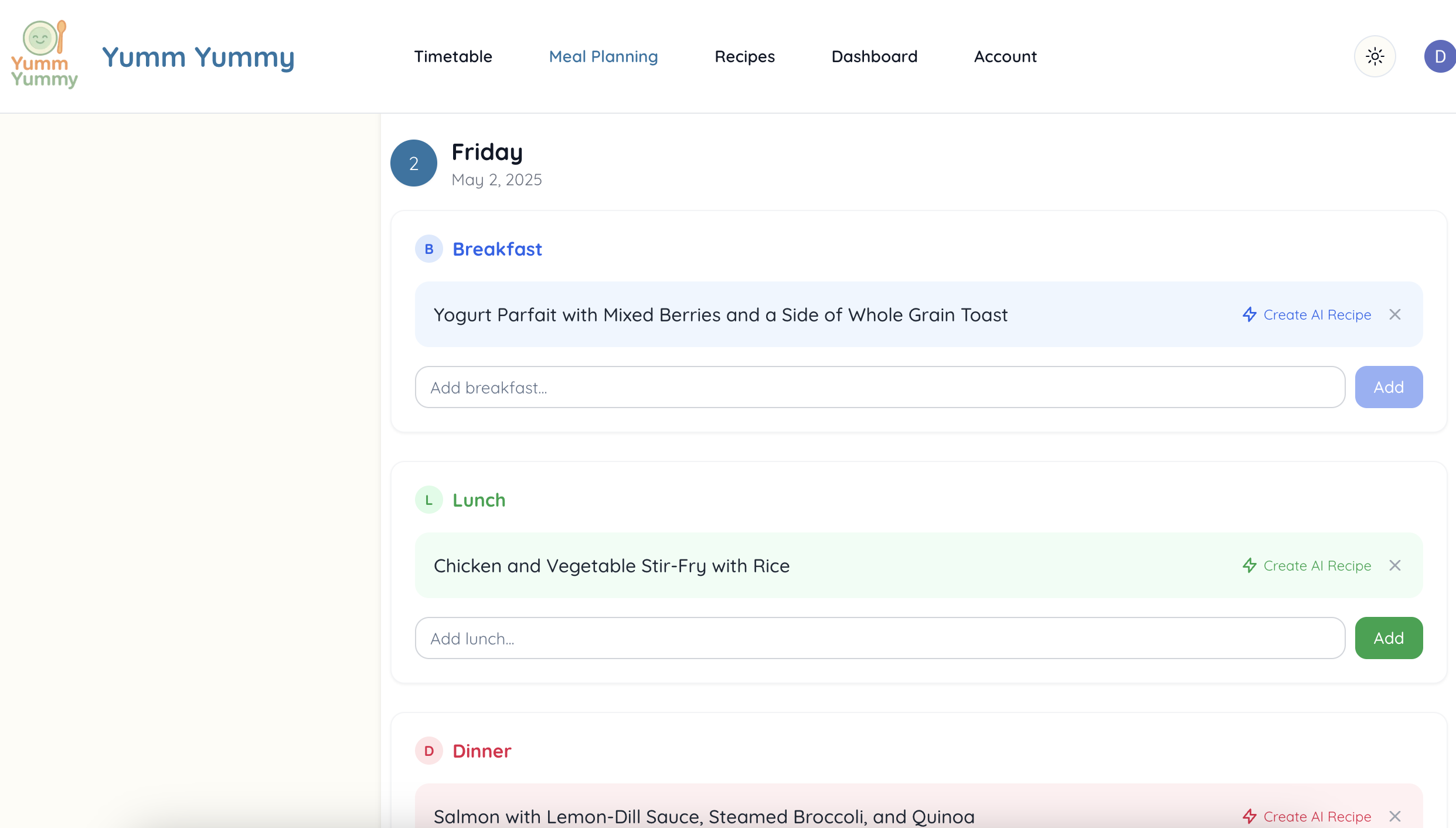The width and height of the screenshot is (1456, 828).
Task: Remove the Chicken Stir-Fry lunch entry
Action: click(x=1394, y=566)
